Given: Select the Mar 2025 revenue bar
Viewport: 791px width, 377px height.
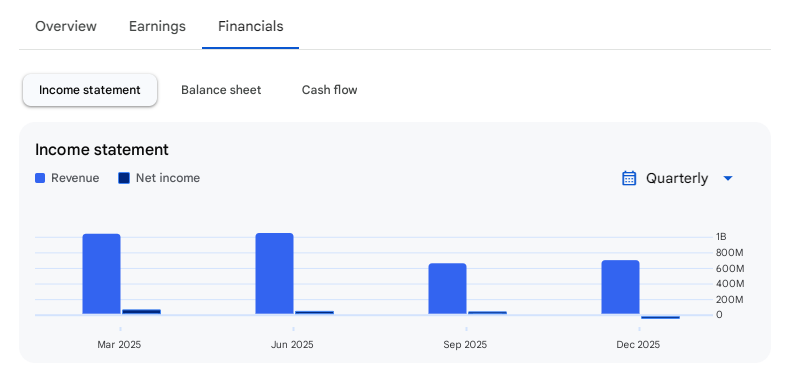Looking at the screenshot, I should (101, 274).
